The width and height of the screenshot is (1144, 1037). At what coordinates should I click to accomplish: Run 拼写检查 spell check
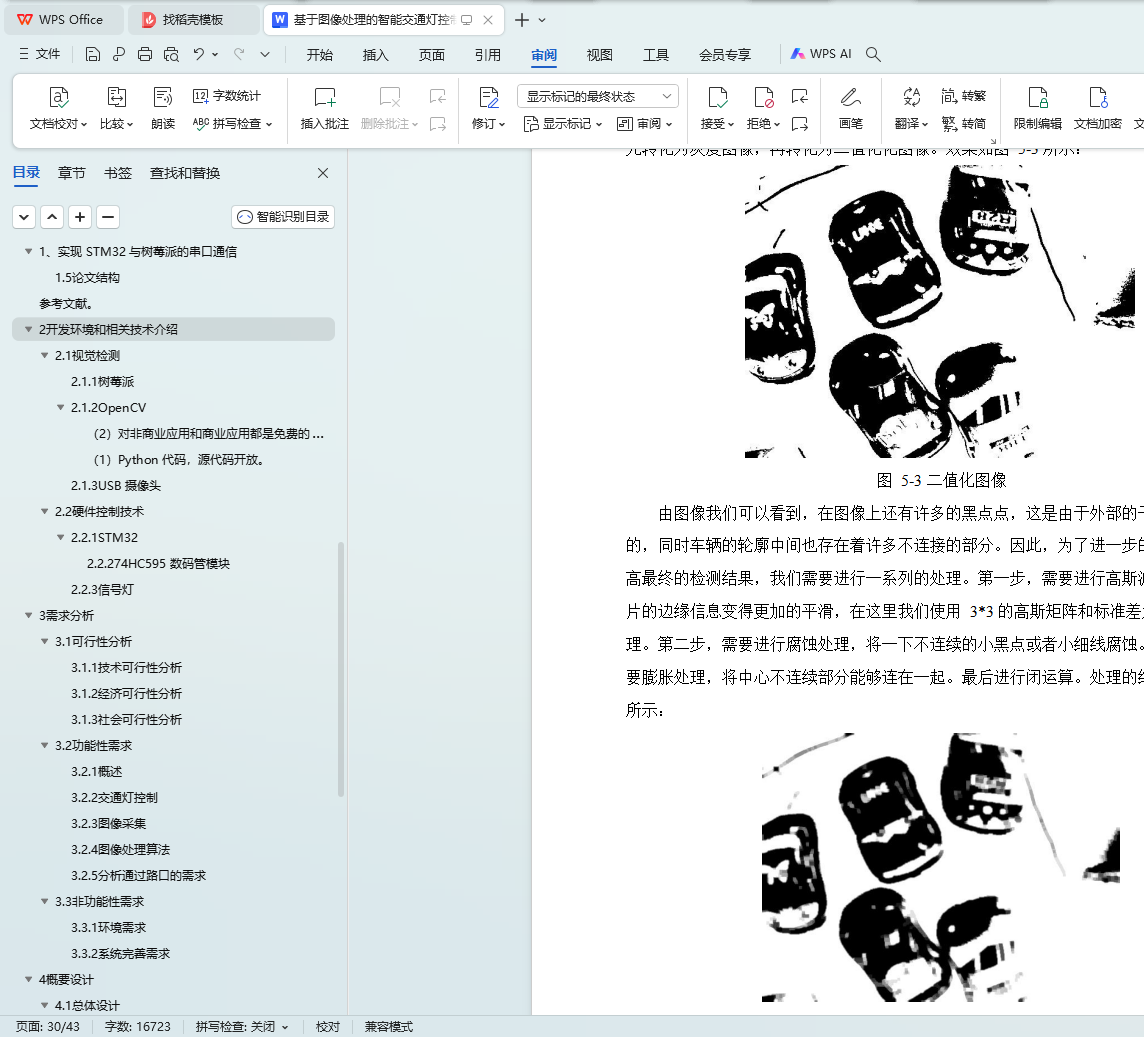point(233,123)
